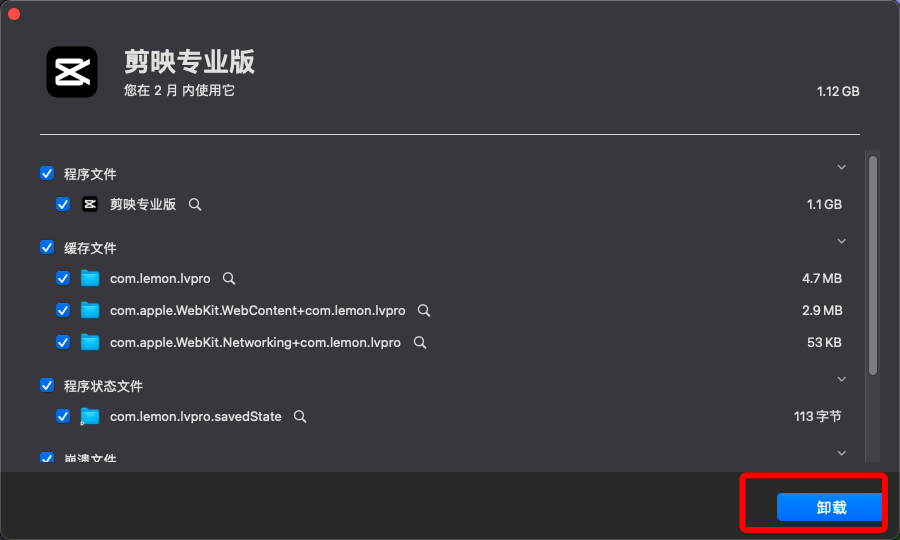Click com.apple.WebKit.WebContent+com.lemon.lvpro name
900x540 pixels.
[x=258, y=310]
